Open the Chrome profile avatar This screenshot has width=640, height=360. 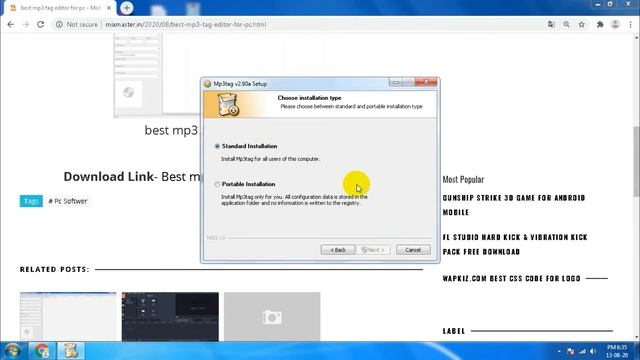pyautogui.click(x=615, y=24)
